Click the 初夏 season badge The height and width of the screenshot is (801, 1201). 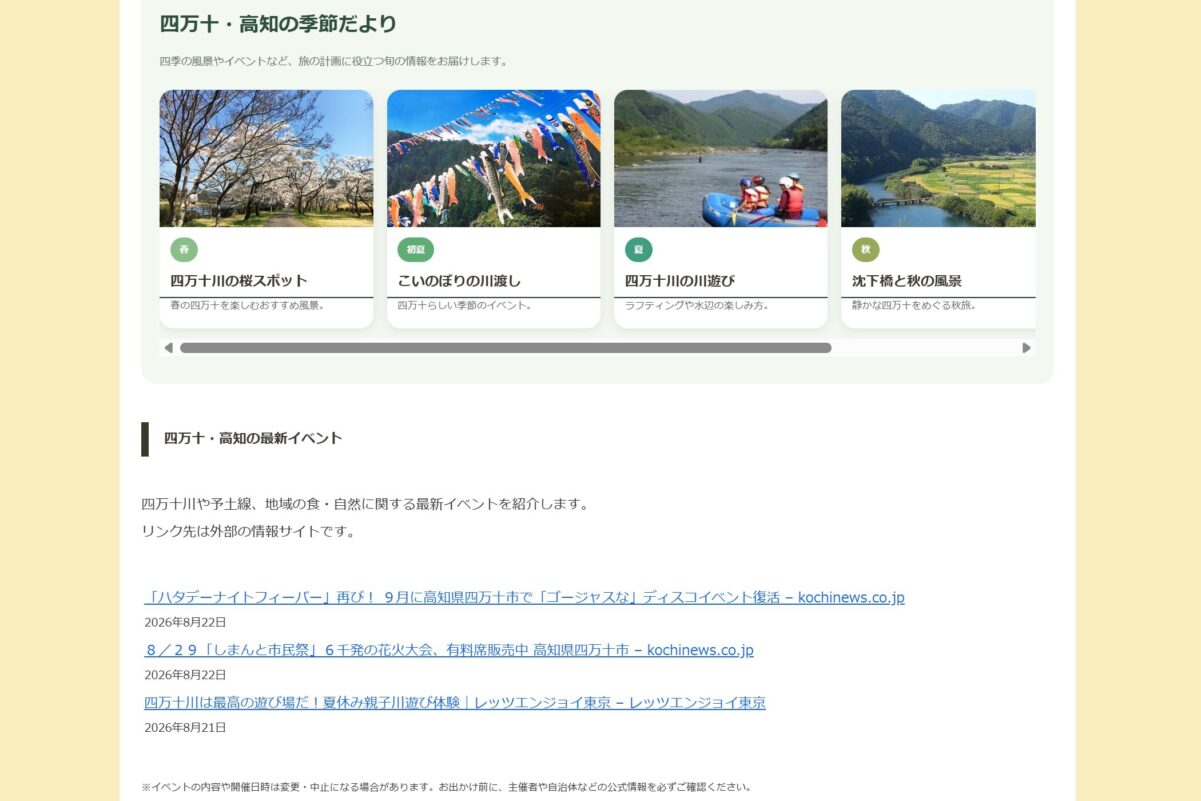pos(416,249)
